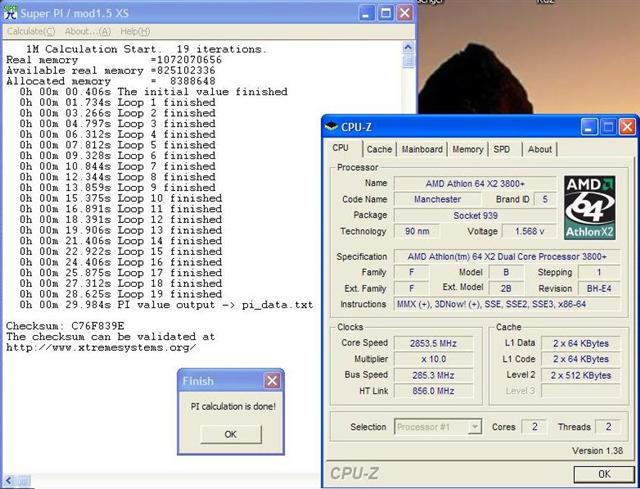Click the http://www.xtremesystems.org/ text
640x489 pixels.
tap(101, 348)
